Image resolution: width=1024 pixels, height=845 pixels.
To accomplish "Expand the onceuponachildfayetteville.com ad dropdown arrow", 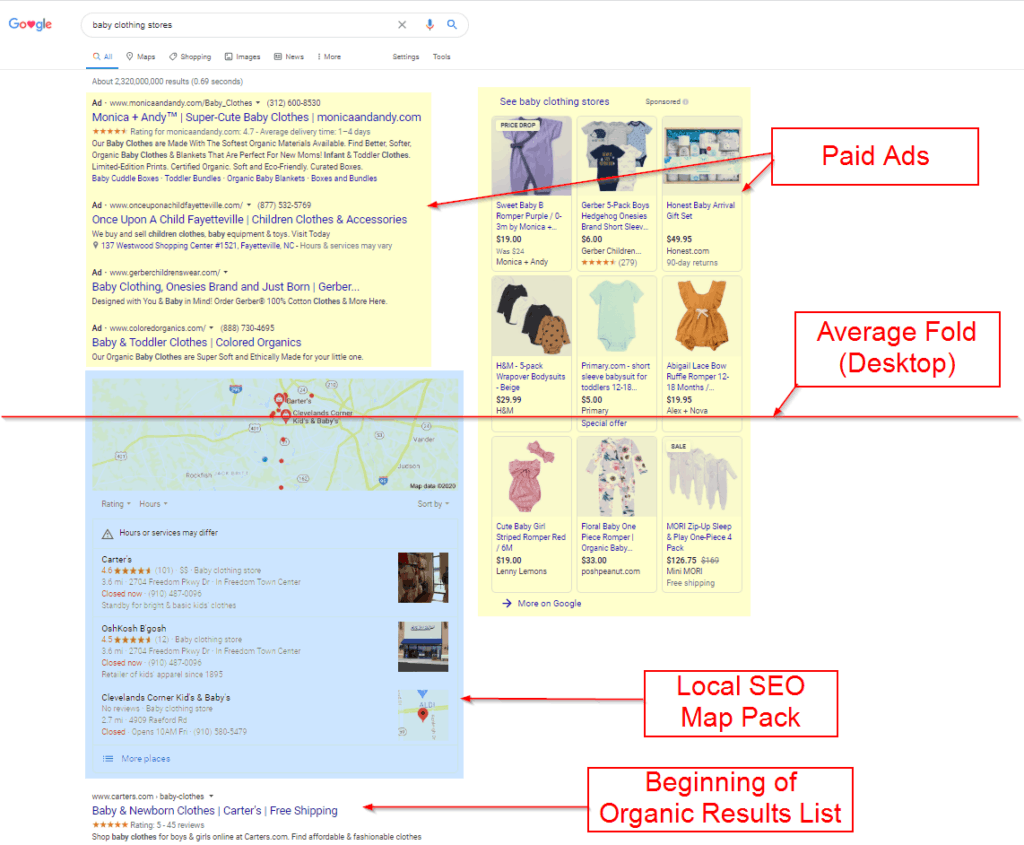I will 249,205.
